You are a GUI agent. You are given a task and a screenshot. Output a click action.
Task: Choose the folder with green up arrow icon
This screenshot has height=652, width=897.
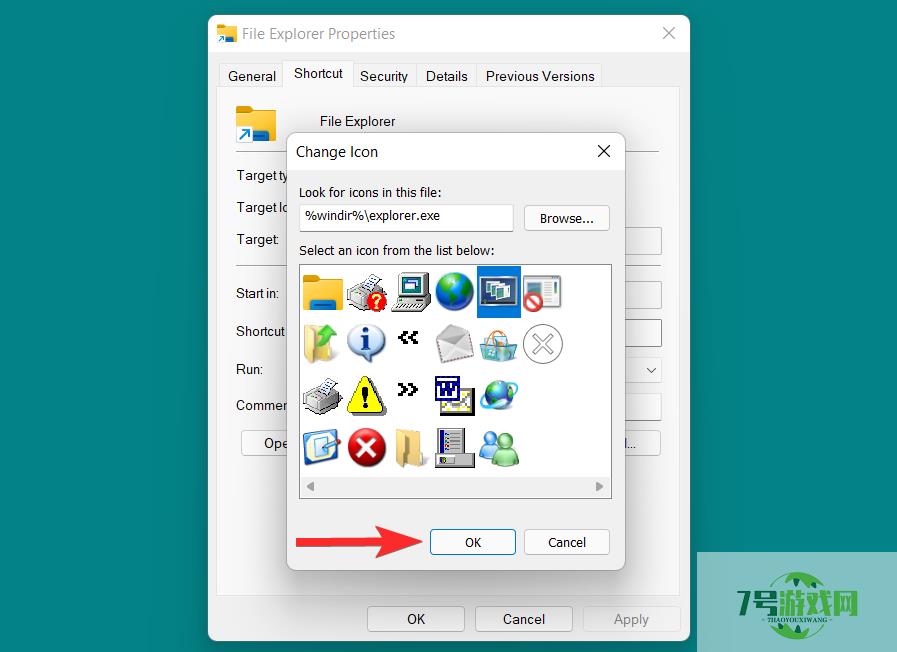[x=321, y=344]
